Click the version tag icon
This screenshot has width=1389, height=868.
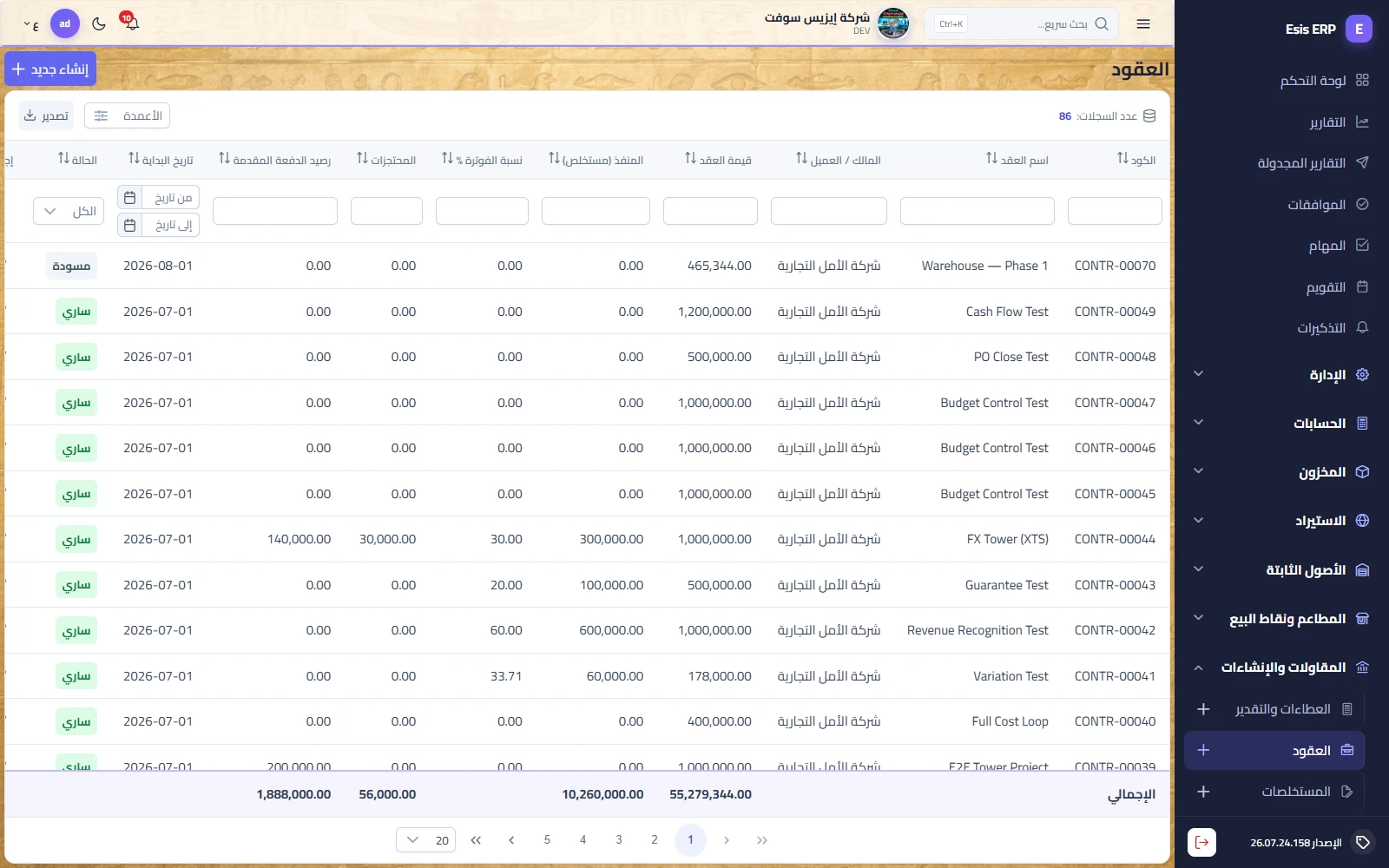click(1363, 842)
